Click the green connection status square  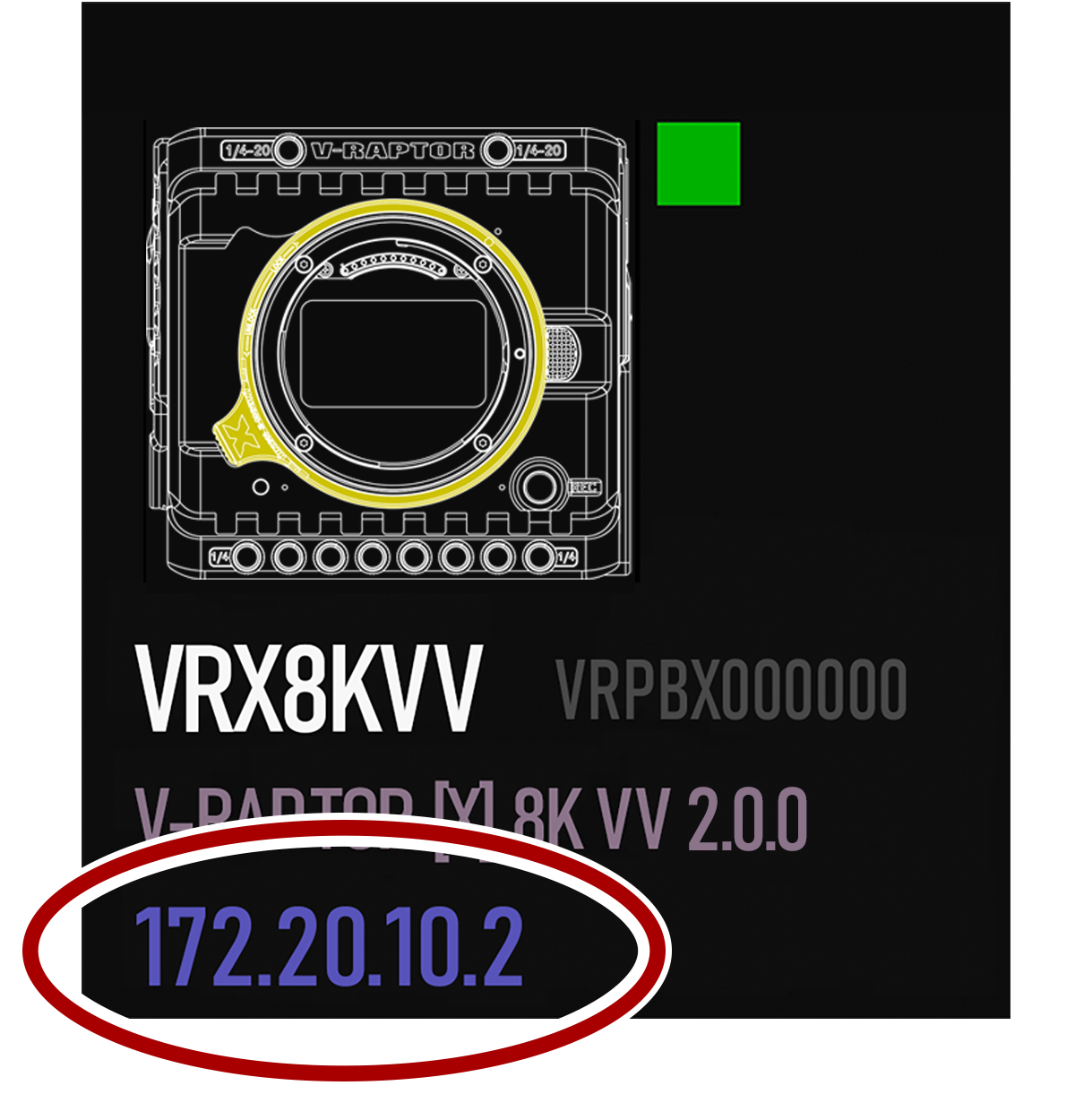pos(698,163)
